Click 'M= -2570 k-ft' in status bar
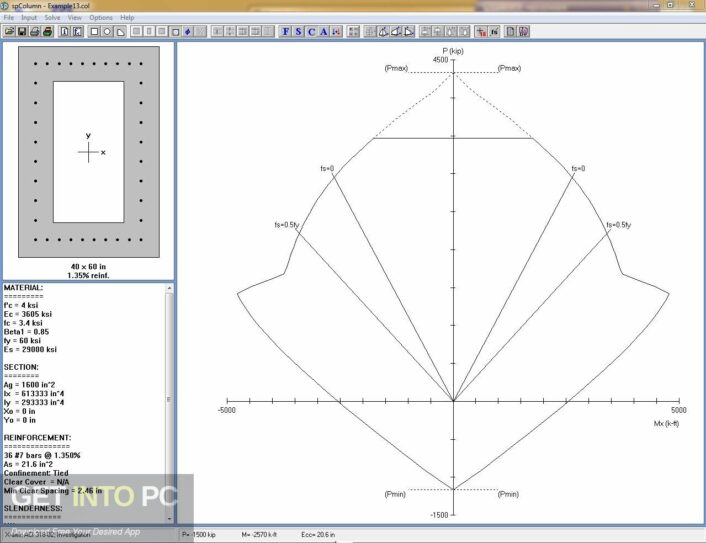Image resolution: width=706 pixels, height=543 pixels. [x=259, y=534]
